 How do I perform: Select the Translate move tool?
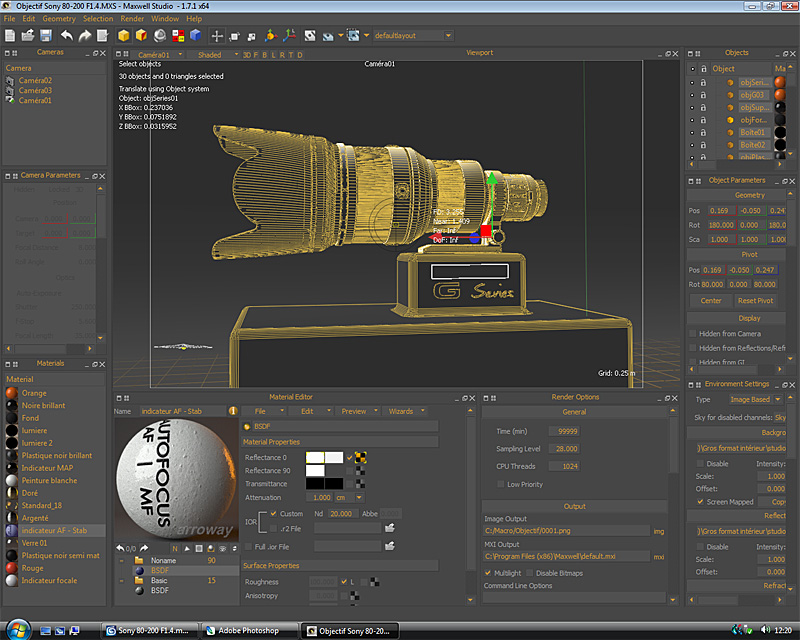[217, 36]
